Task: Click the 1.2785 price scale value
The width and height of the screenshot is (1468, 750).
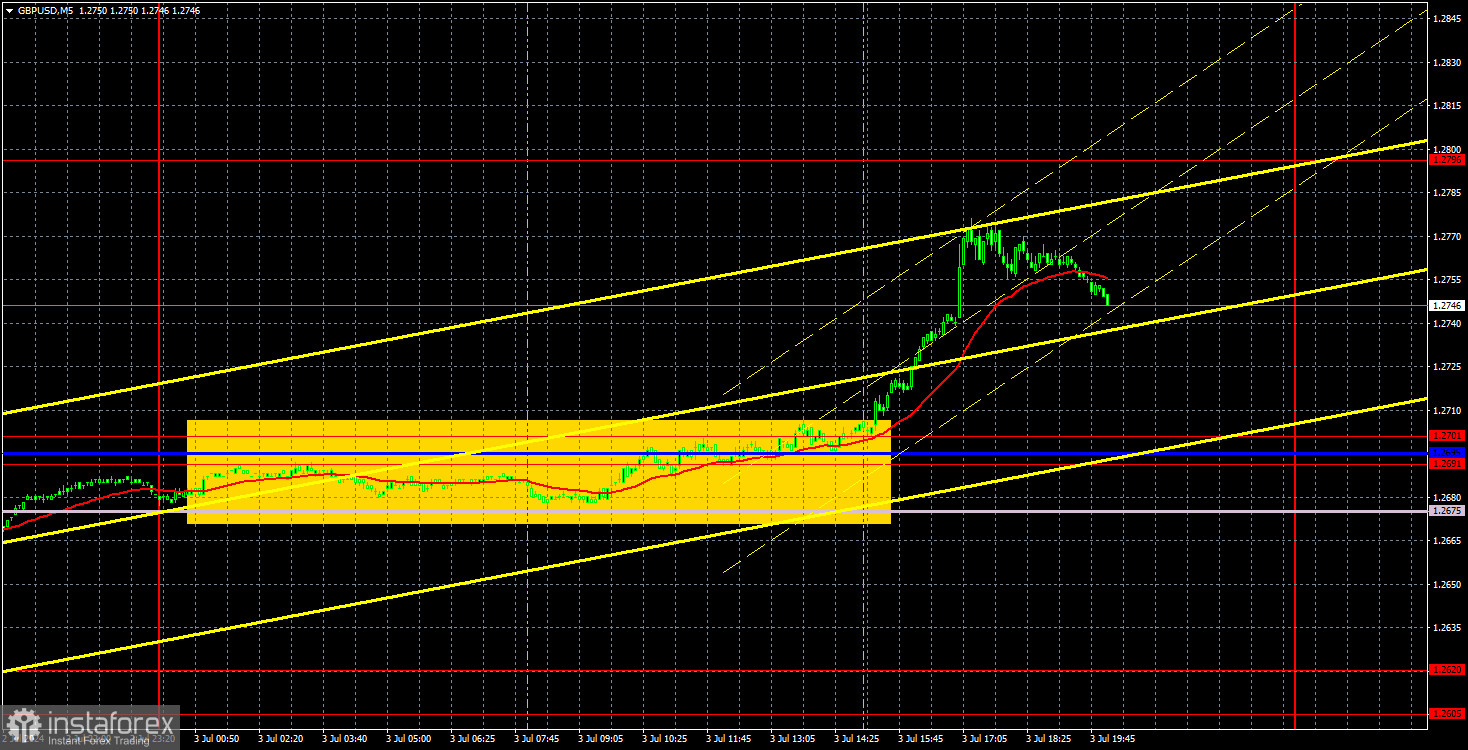Action: tap(1447, 192)
